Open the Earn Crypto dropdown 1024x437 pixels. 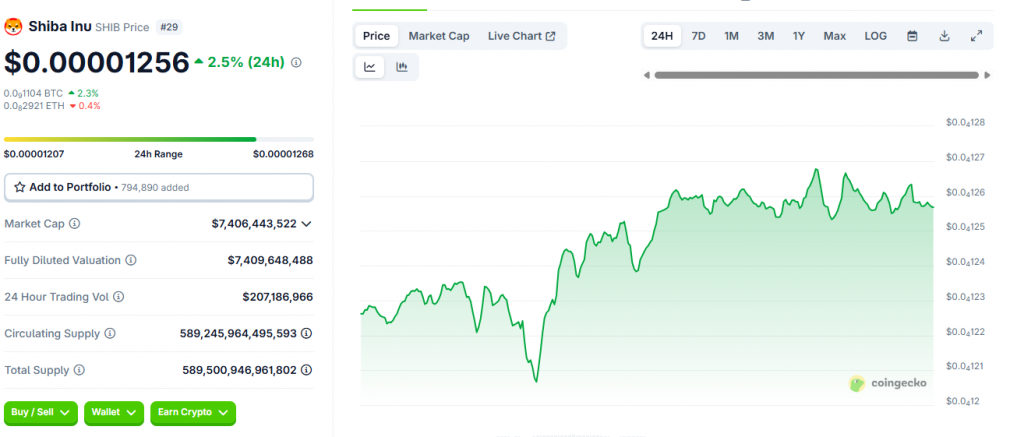point(193,412)
